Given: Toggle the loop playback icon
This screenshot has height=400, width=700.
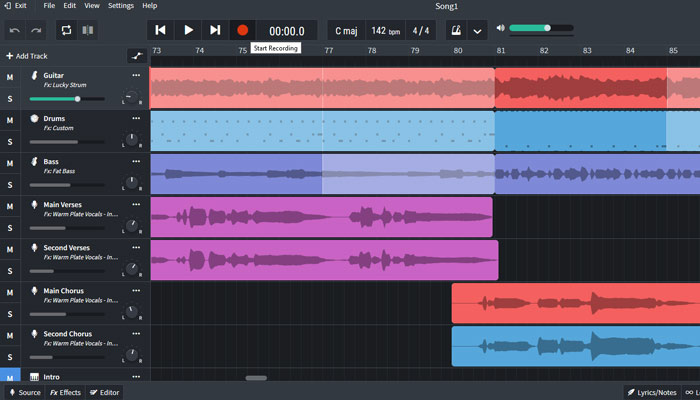Looking at the screenshot, I should tap(66, 31).
